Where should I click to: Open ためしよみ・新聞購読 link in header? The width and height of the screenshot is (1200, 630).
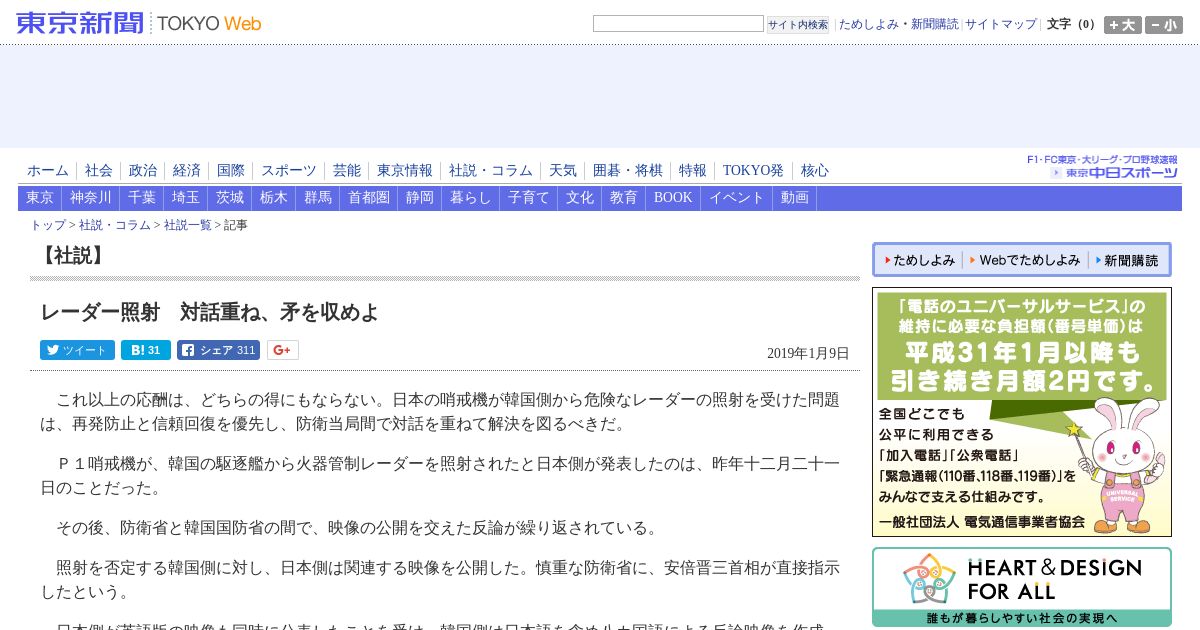point(898,24)
